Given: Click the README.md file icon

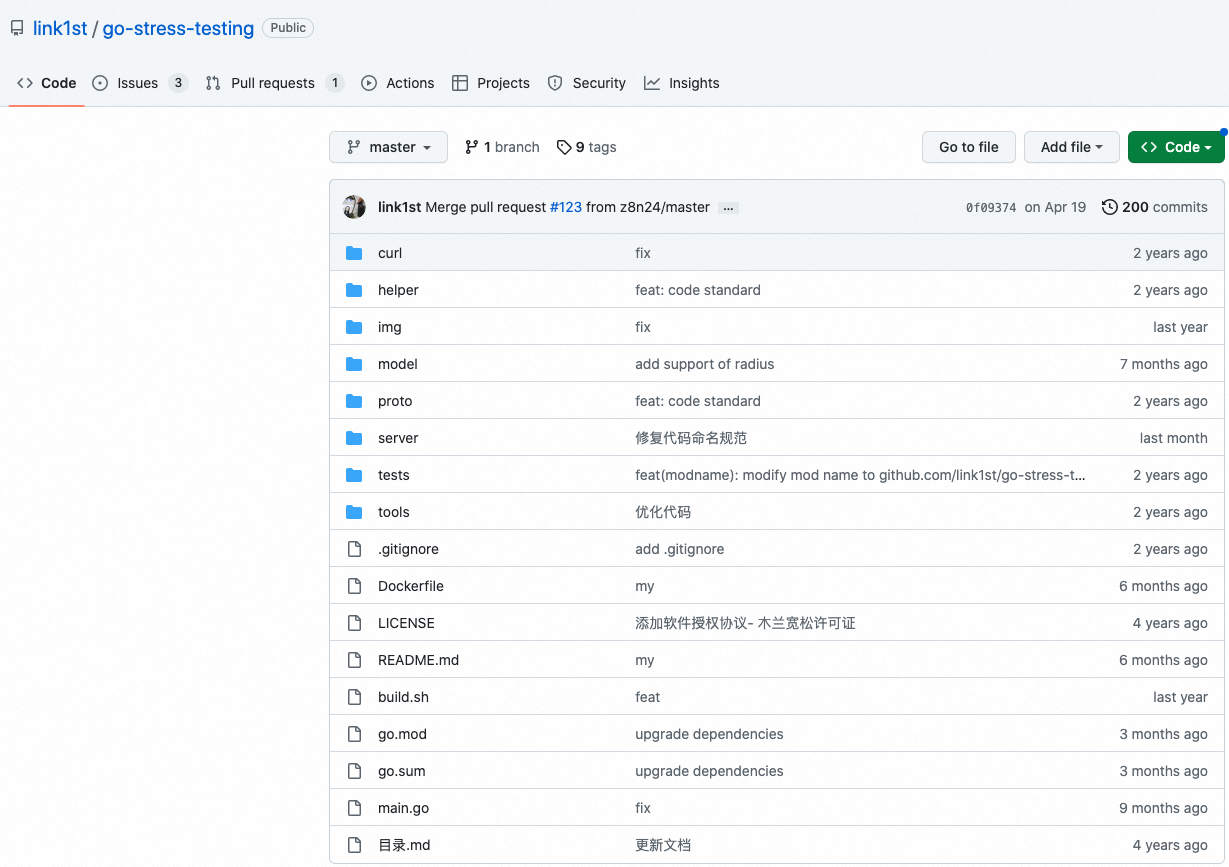Looking at the screenshot, I should click(354, 660).
